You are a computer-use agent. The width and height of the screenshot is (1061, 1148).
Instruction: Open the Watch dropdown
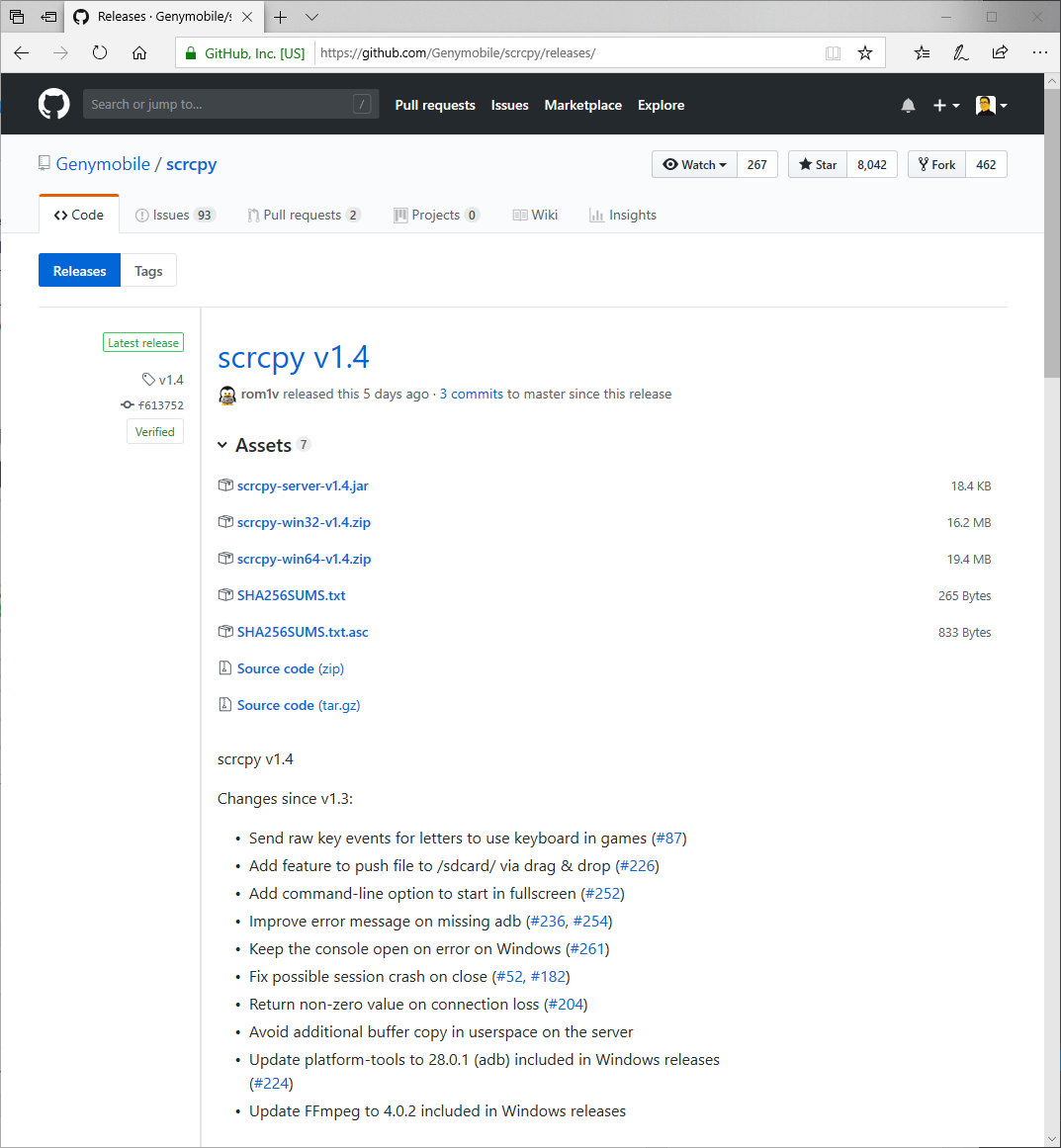click(x=695, y=165)
